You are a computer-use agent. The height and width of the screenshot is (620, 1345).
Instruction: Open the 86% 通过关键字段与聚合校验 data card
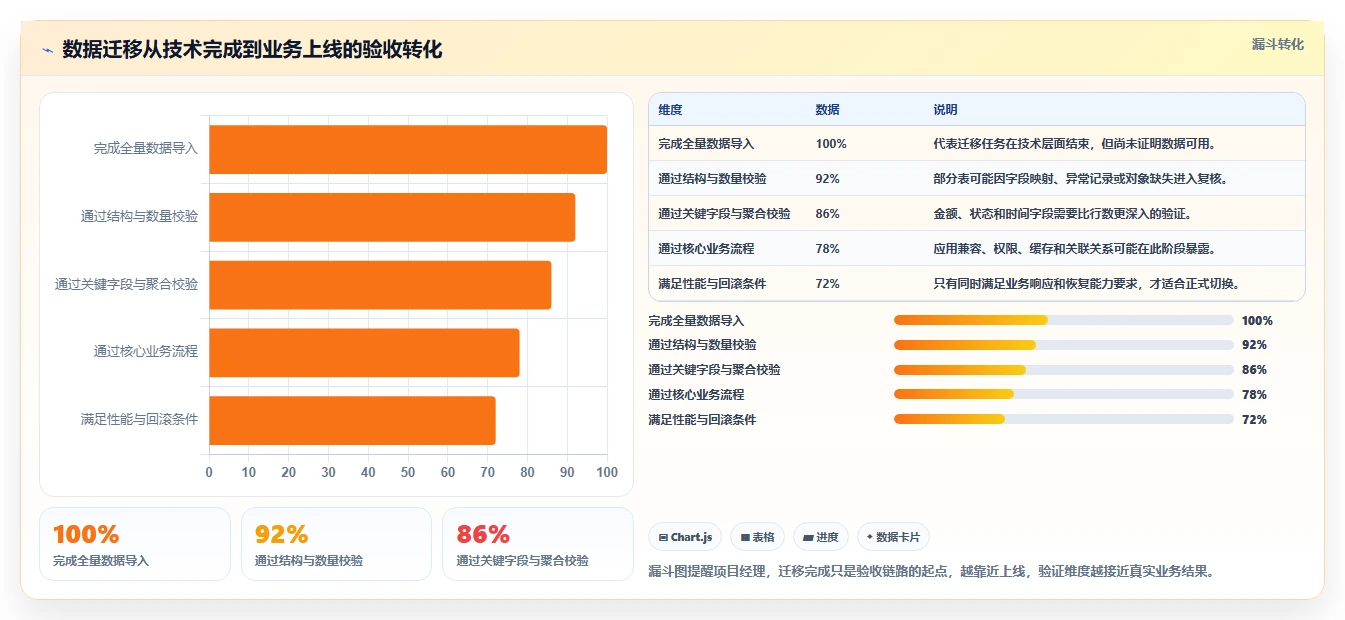538,544
